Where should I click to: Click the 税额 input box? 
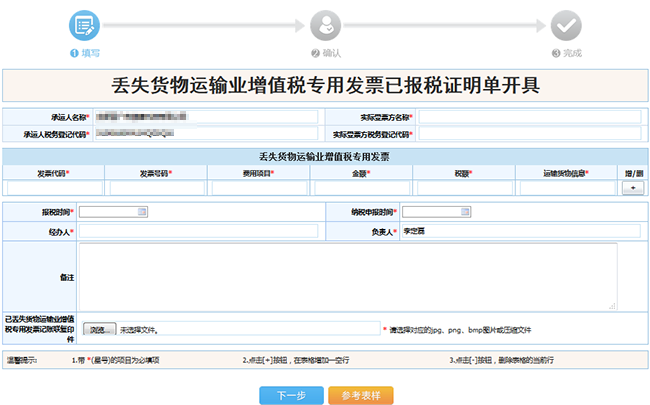coord(462,188)
